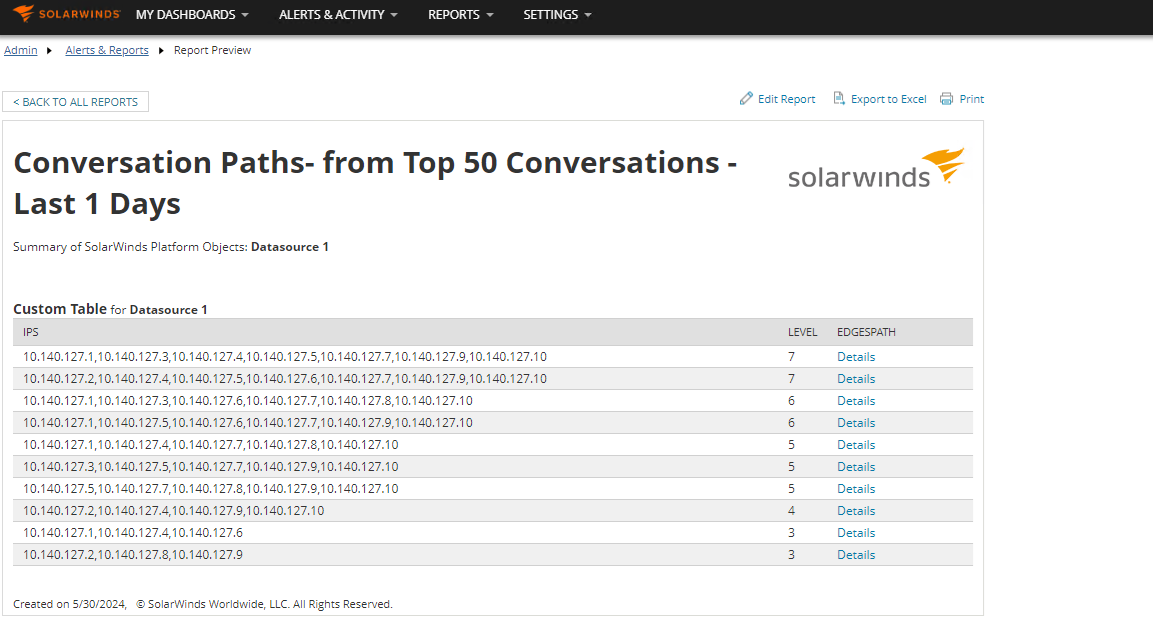Open Details for 10.140.127.1,10.140.127.3,10.140.127.6 path
Screen dimensions: 1153x631
[856, 401]
